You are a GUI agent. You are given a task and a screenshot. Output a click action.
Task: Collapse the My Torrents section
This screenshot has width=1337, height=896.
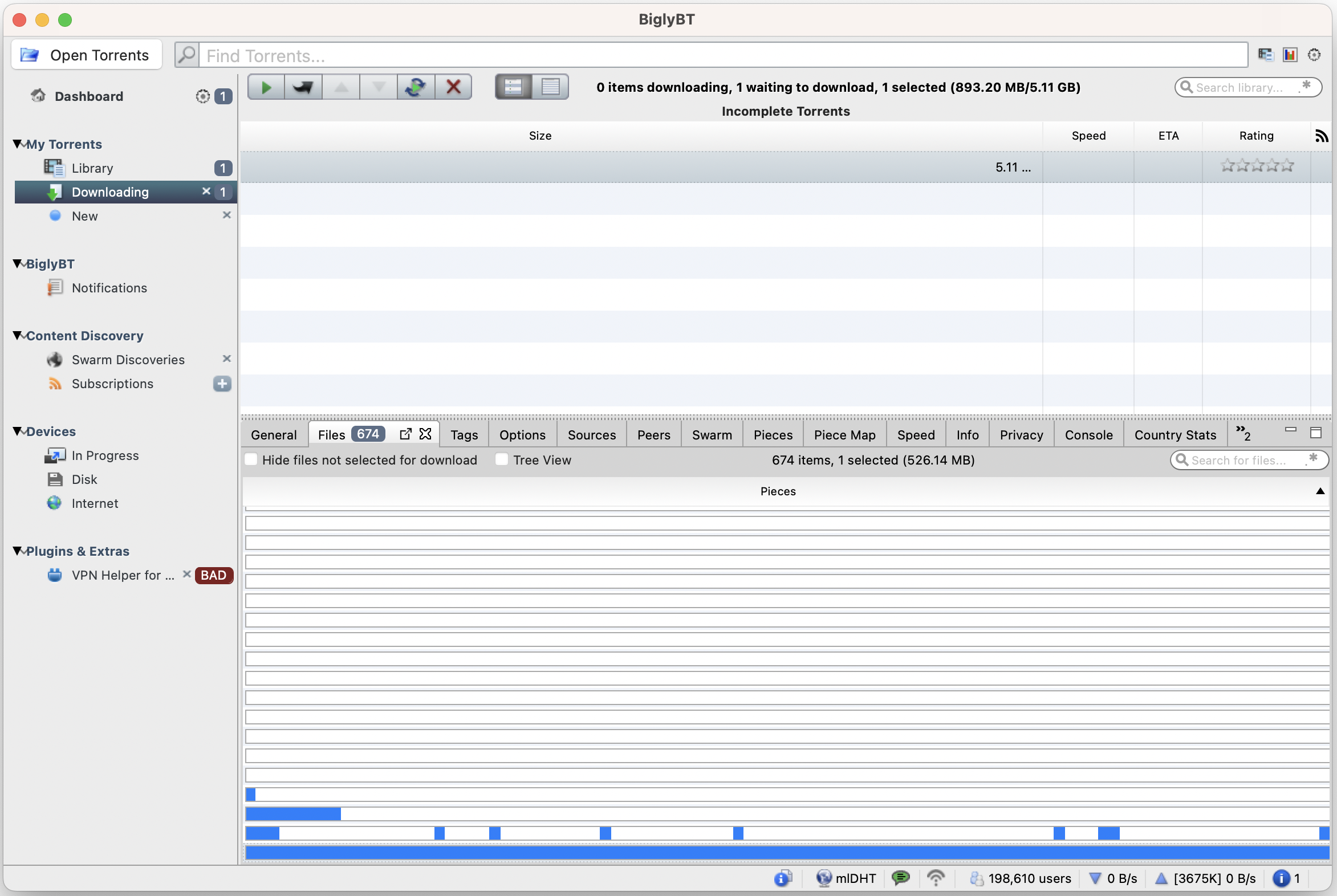17,144
